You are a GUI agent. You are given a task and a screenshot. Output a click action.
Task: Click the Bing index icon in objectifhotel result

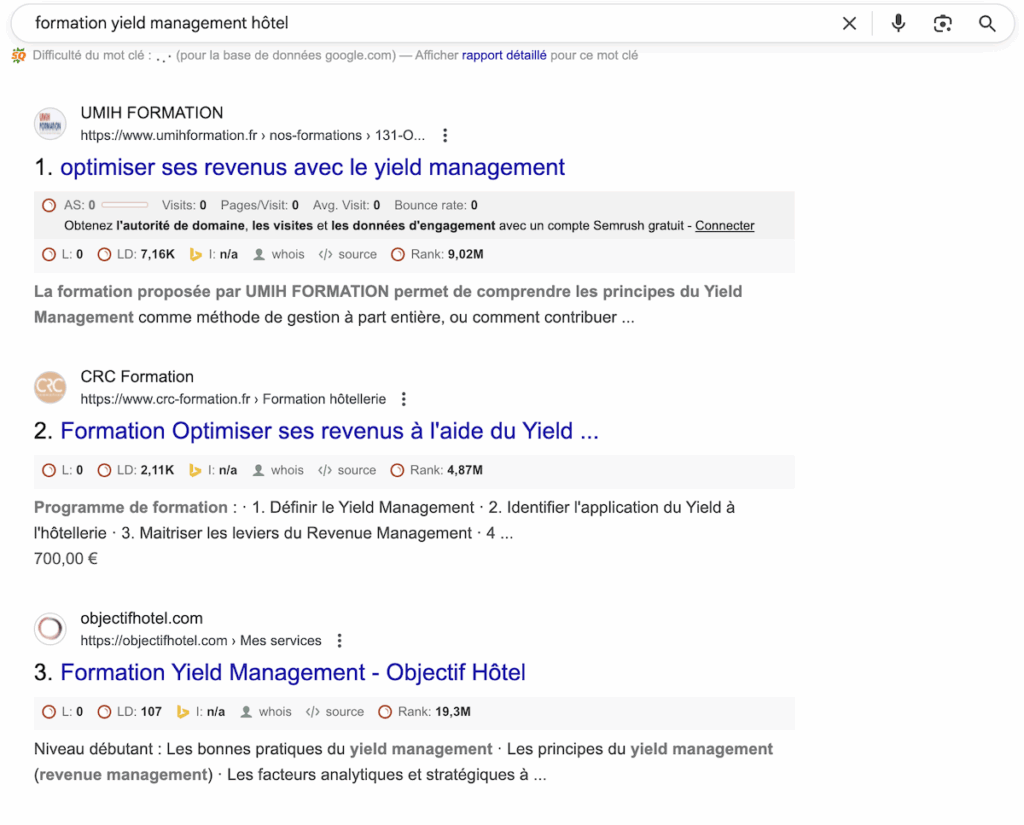pos(183,712)
